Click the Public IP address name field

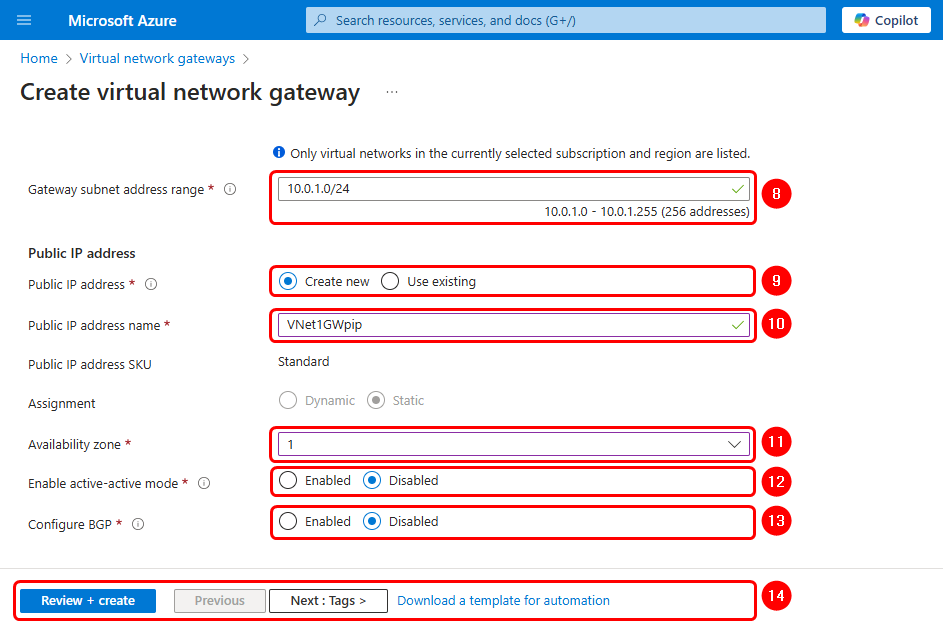[x=505, y=325]
